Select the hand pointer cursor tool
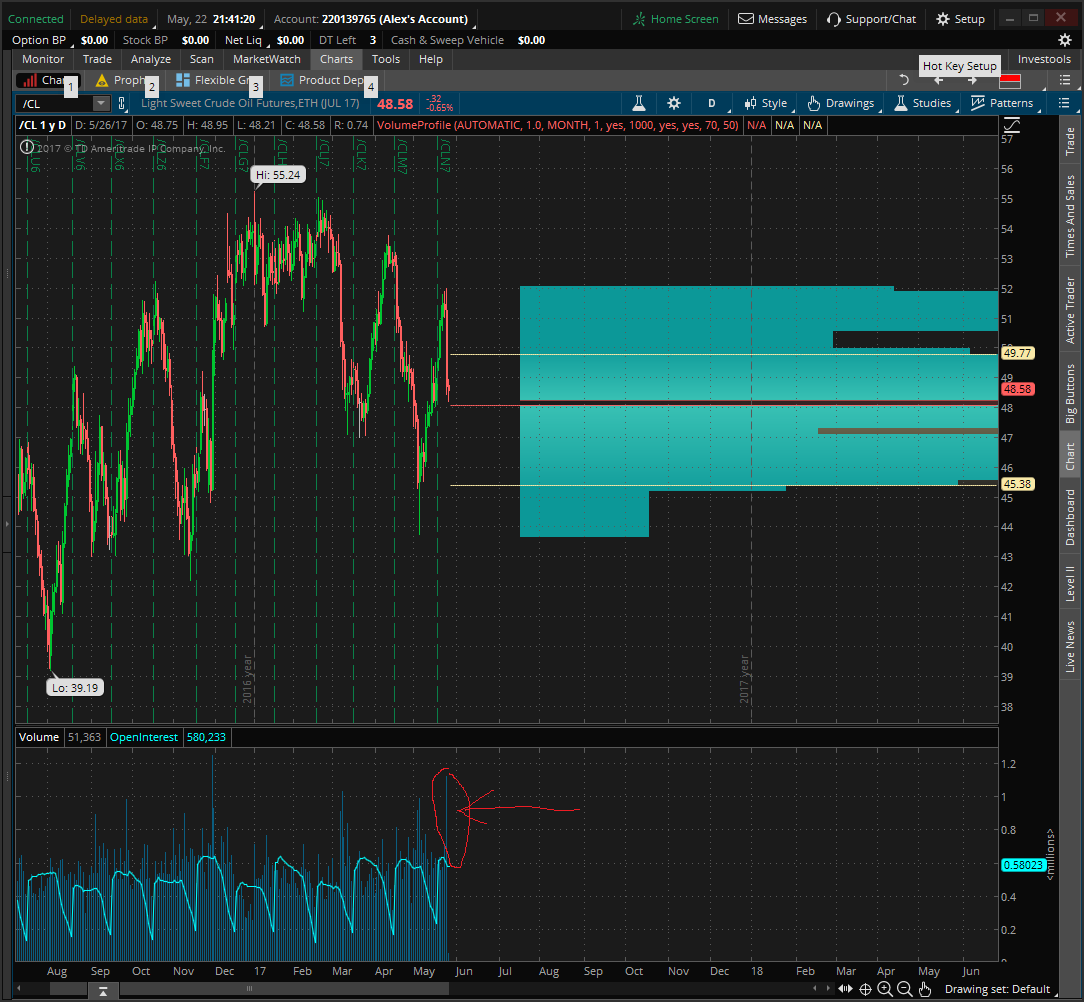 (x=924, y=989)
